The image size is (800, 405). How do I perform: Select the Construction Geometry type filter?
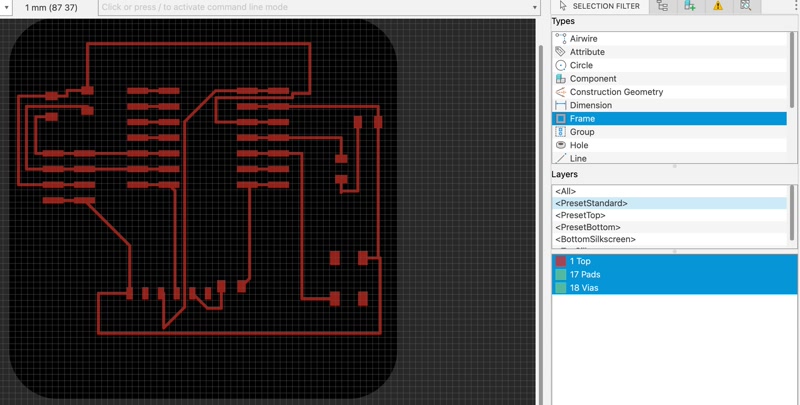pyautogui.click(x=669, y=92)
